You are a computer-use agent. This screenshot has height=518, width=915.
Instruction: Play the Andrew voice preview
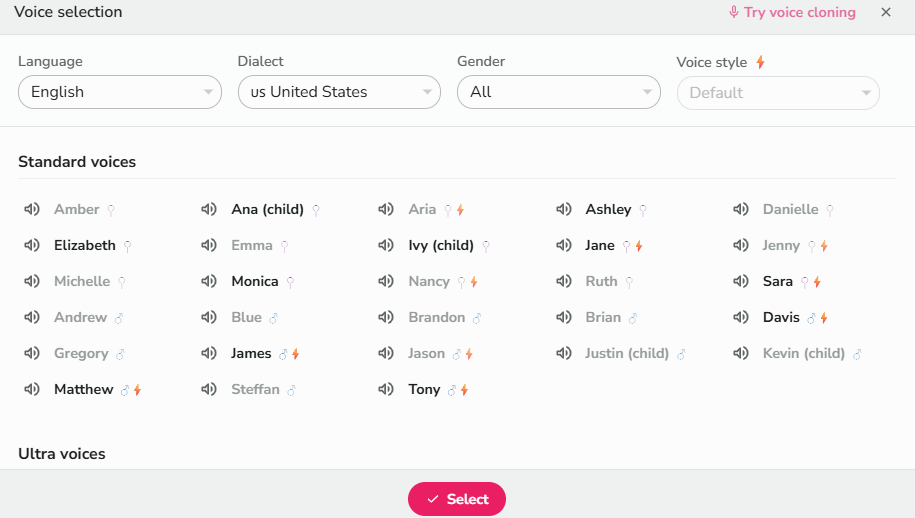(32, 317)
